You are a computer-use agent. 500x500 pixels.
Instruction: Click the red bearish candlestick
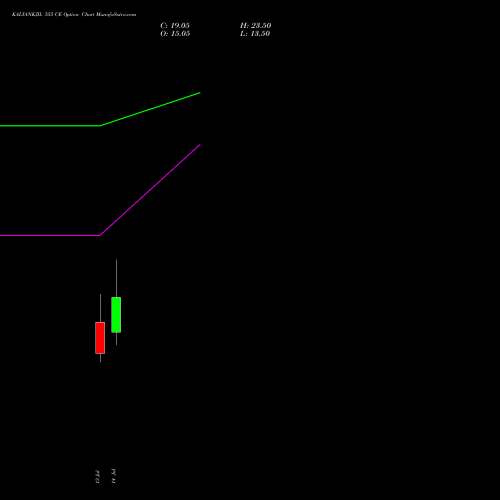[x=100, y=338]
